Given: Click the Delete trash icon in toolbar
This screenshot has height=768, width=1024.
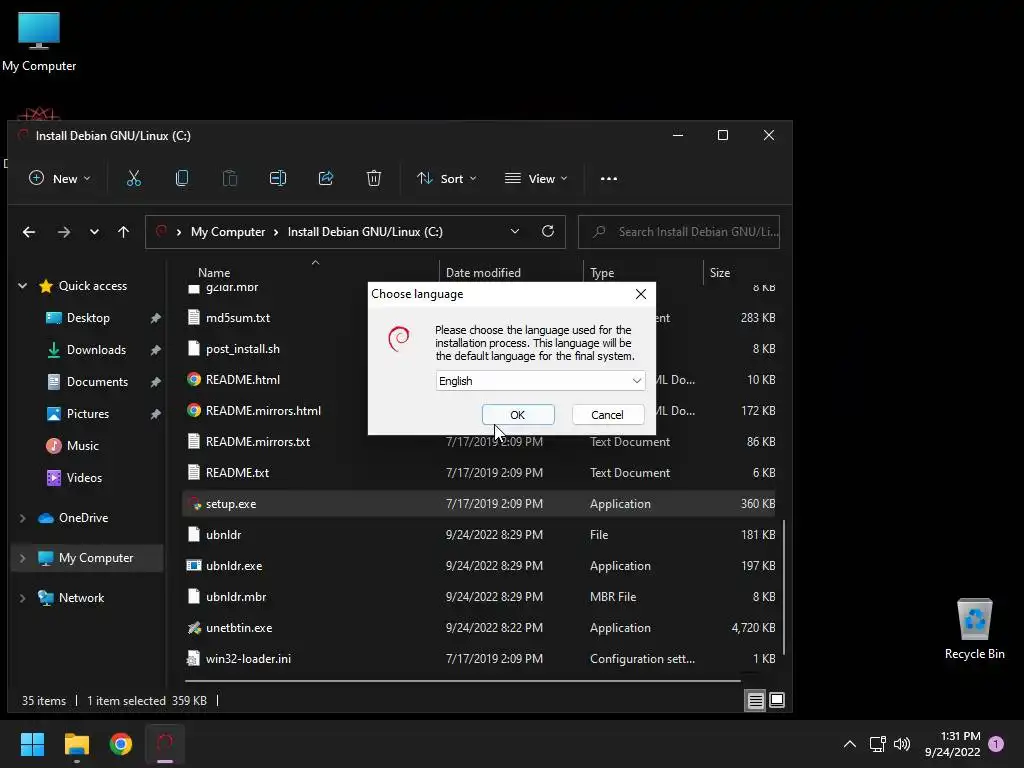Looking at the screenshot, I should pos(374,178).
